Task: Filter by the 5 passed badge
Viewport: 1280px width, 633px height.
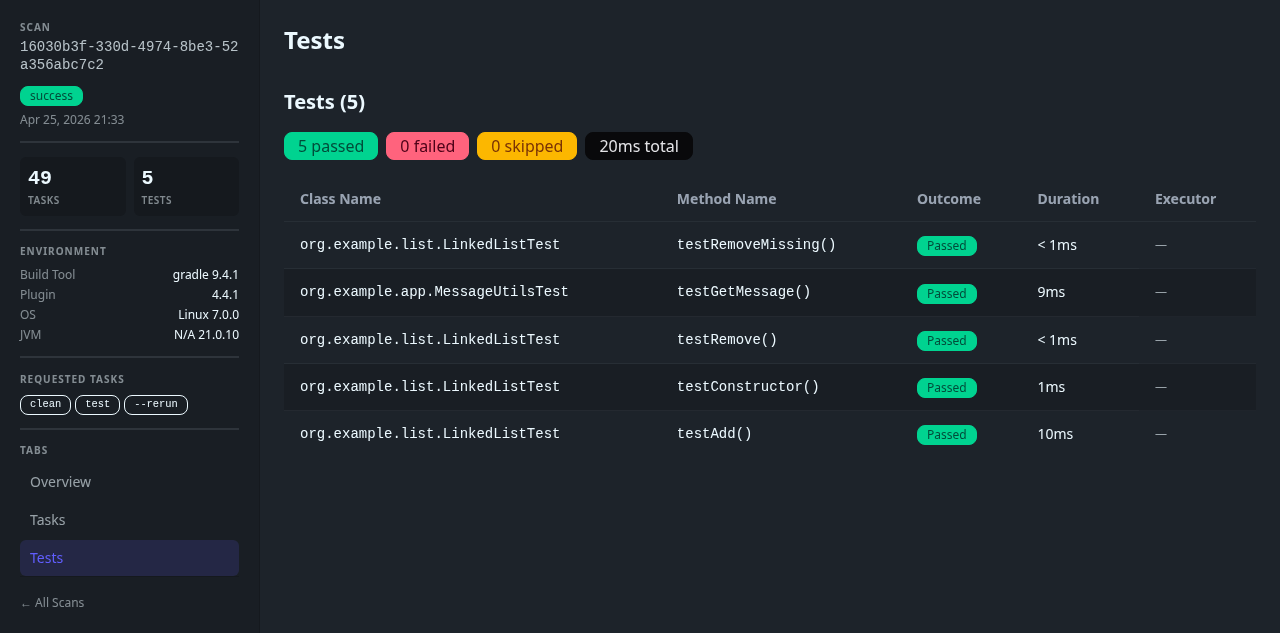Action: [330, 146]
